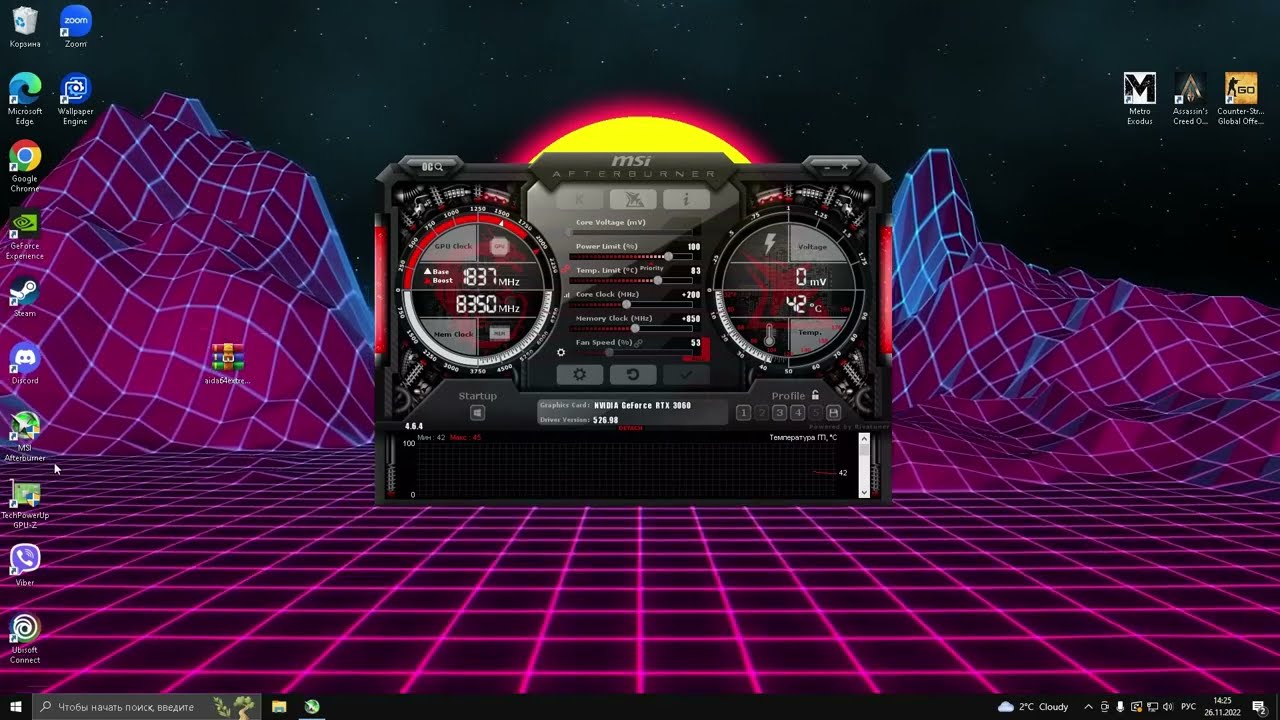Viewport: 1280px width, 720px height.
Task: Reset settings with the circular arrow button
Action: 633,374
